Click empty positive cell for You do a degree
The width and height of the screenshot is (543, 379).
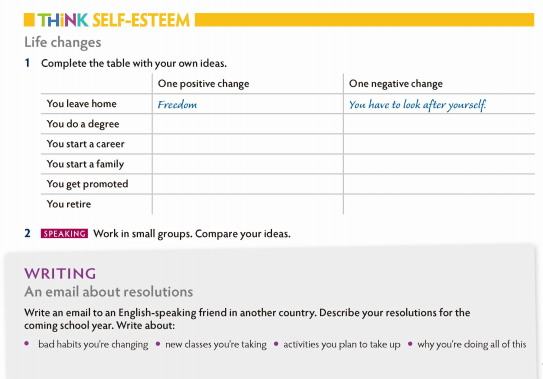pyautogui.click(x=248, y=124)
